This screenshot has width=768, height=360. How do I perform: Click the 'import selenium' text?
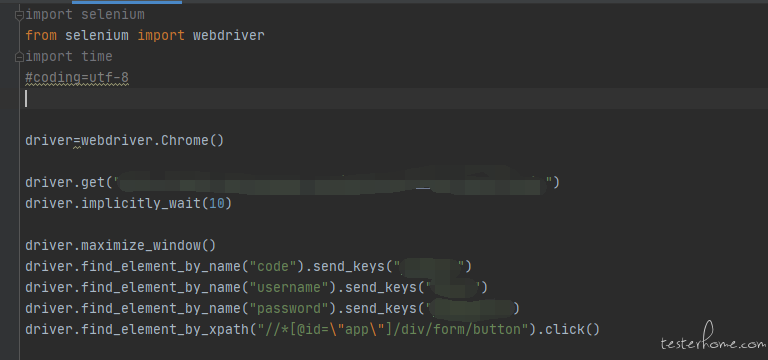(x=85, y=15)
